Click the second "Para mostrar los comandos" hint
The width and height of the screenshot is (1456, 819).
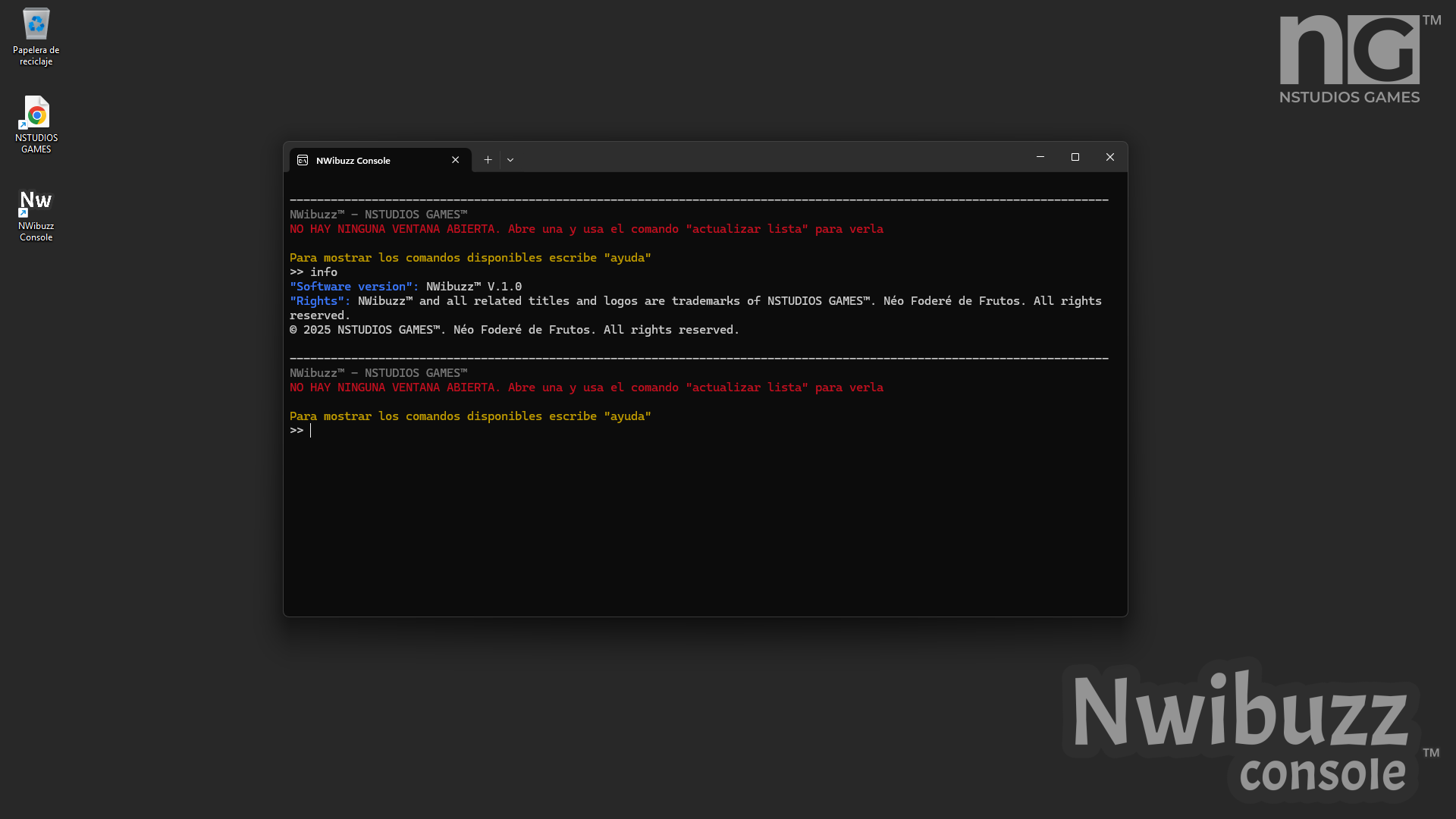470,416
